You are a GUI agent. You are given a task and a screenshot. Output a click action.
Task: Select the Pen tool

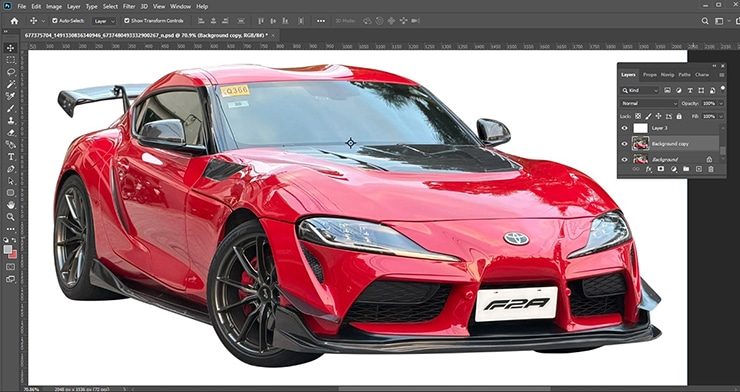coord(10,169)
